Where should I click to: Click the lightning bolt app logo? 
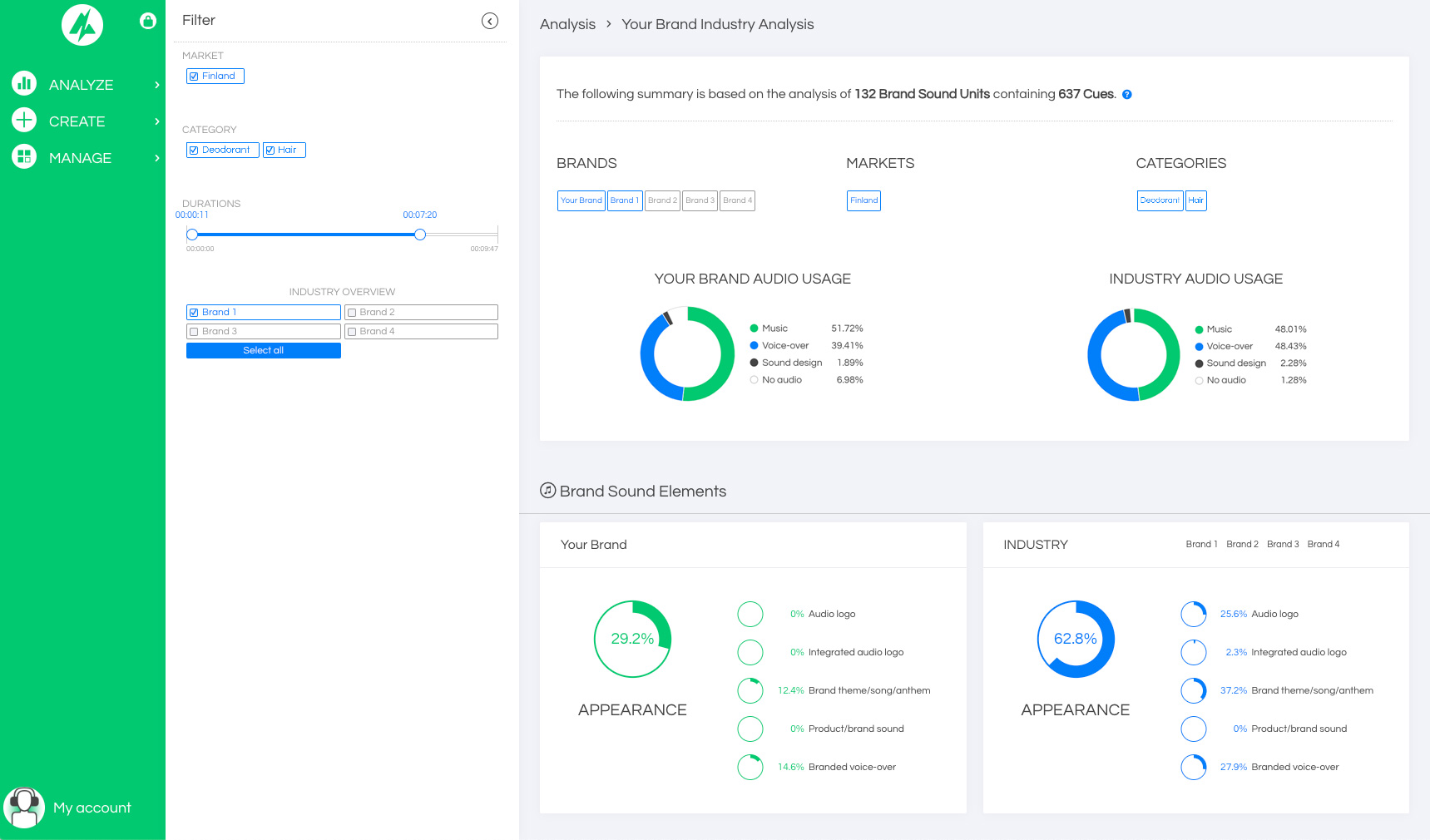tap(82, 25)
